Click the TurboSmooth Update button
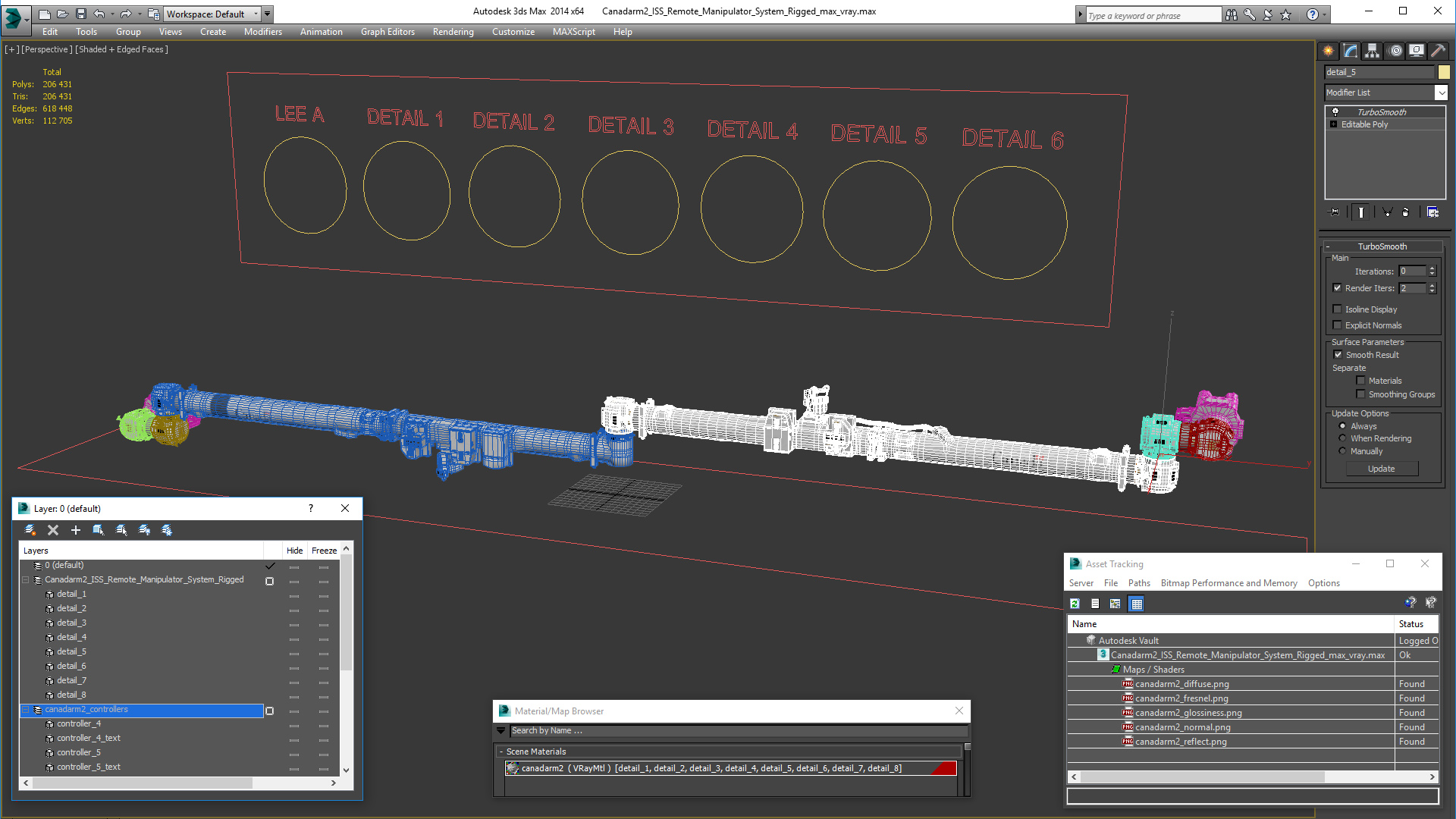Screen dimensions: 1456x819 (1382, 469)
